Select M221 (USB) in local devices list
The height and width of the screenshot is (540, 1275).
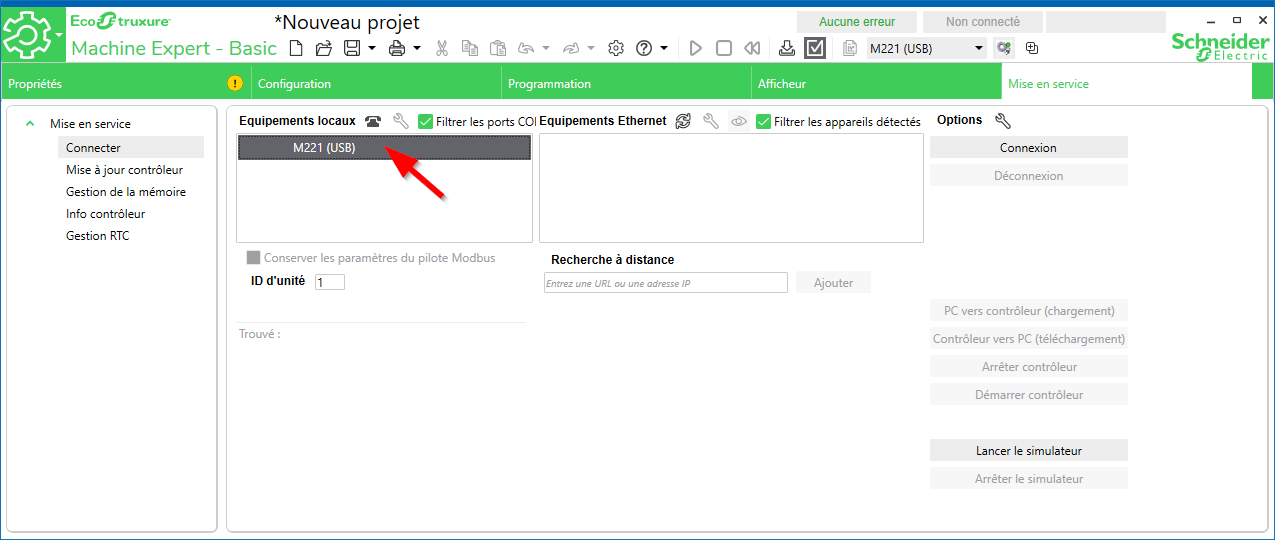[x=384, y=148]
